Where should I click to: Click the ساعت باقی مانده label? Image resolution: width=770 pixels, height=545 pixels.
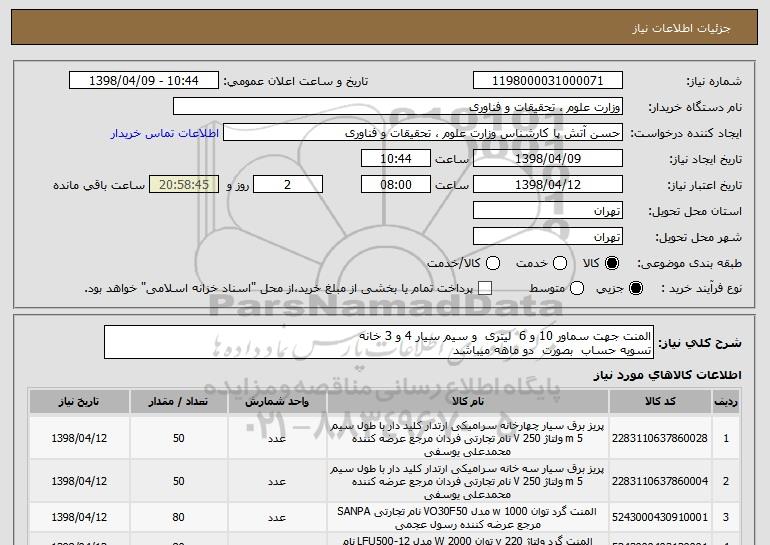pyautogui.click(x=99, y=185)
